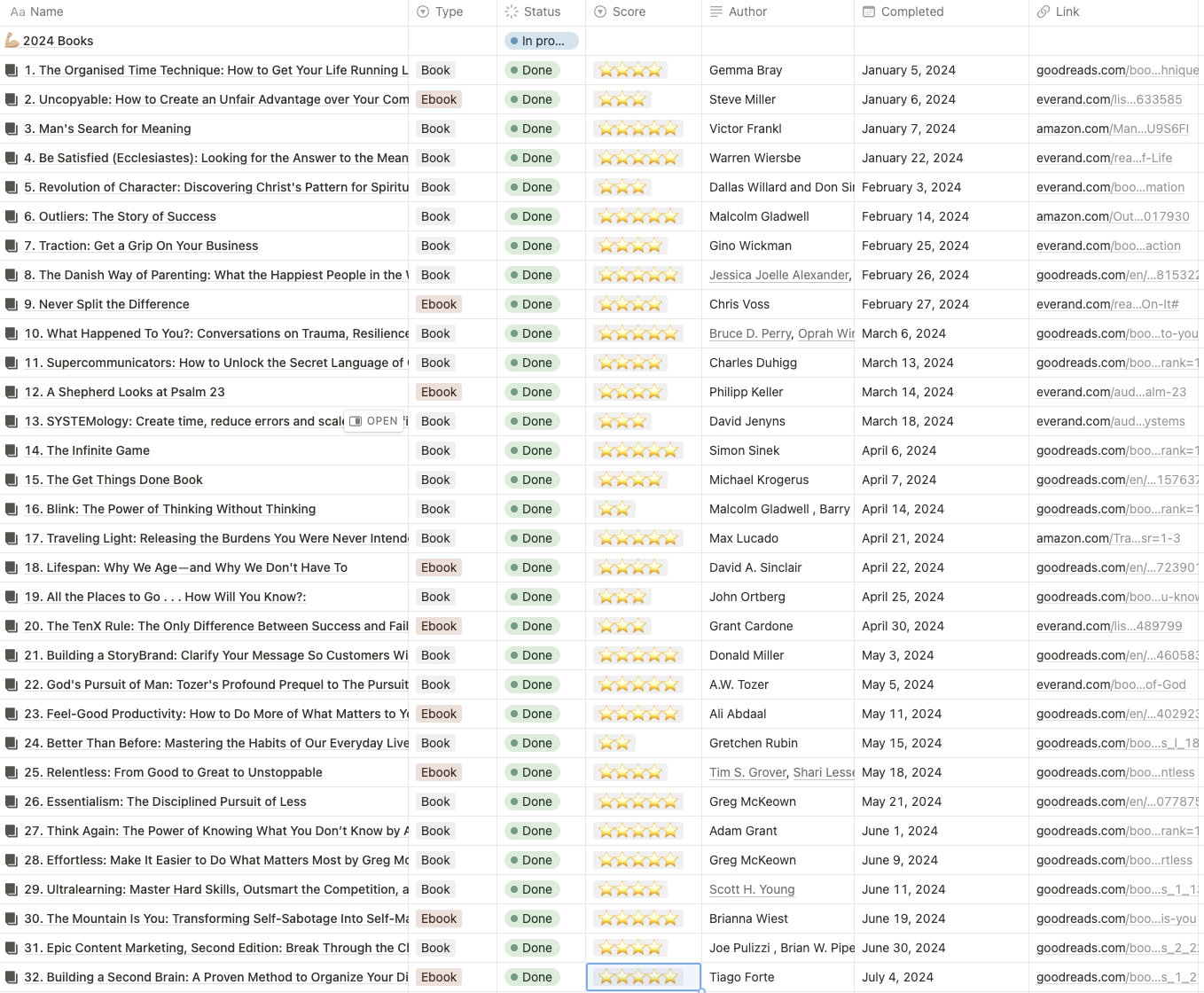Open the Done status for Outliers row
This screenshot has width=1204, height=993.
point(532,216)
